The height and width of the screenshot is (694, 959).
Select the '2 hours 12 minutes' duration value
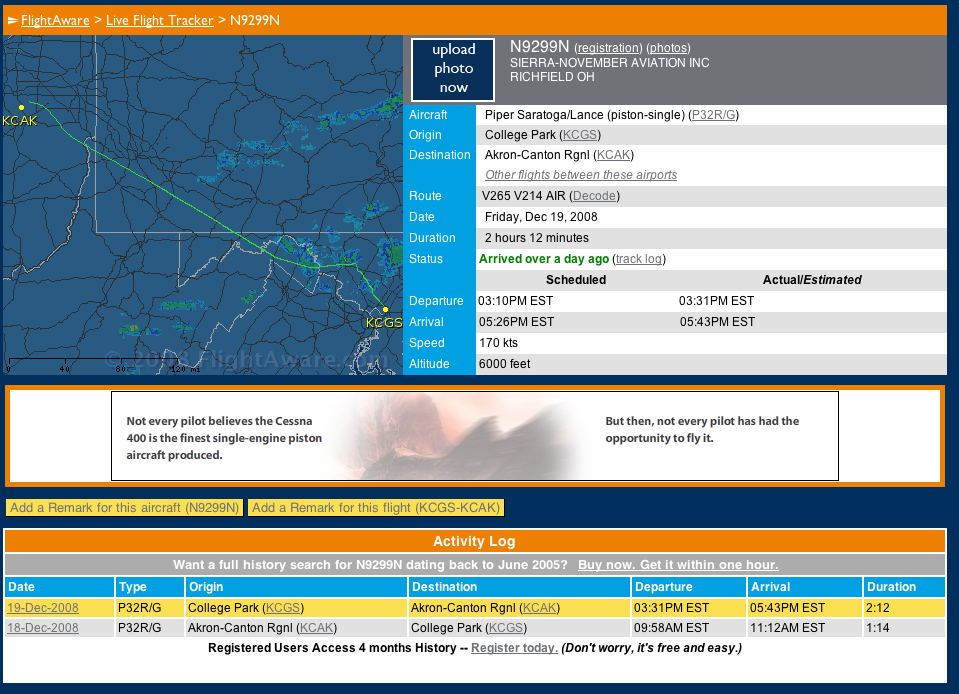(537, 238)
